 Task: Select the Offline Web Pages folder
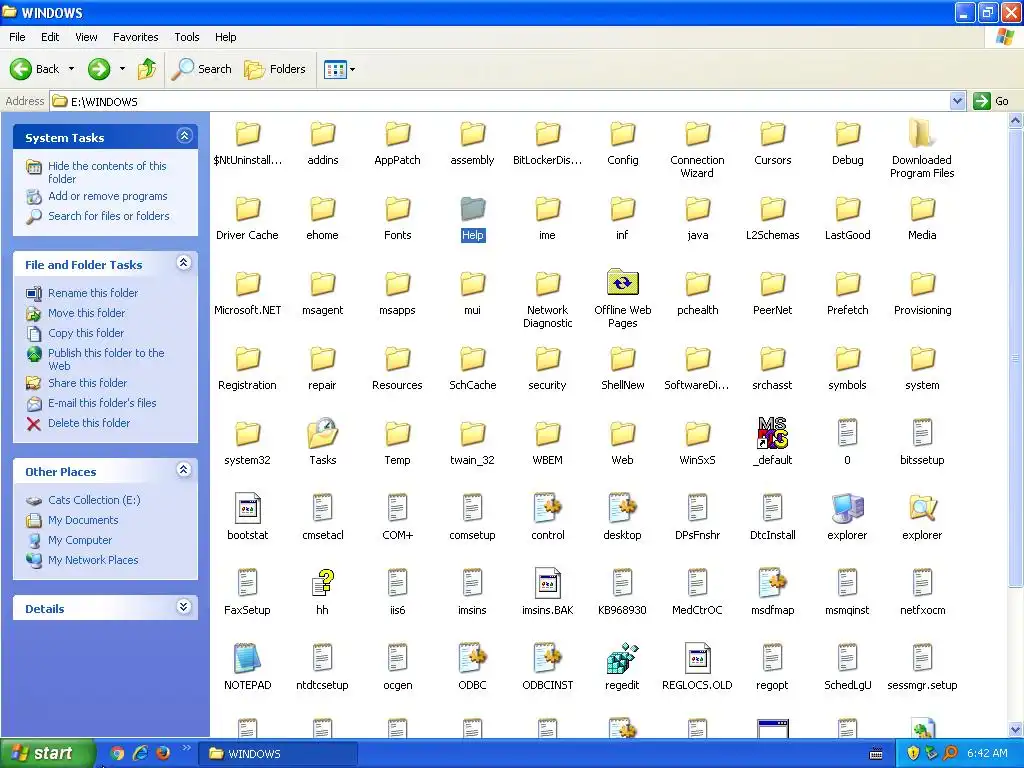622,283
